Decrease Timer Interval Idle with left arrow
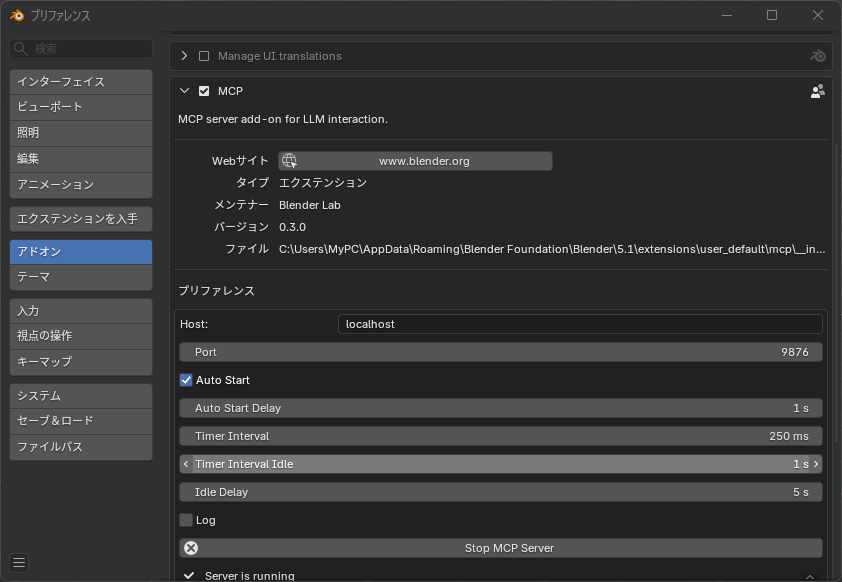 [x=186, y=464]
